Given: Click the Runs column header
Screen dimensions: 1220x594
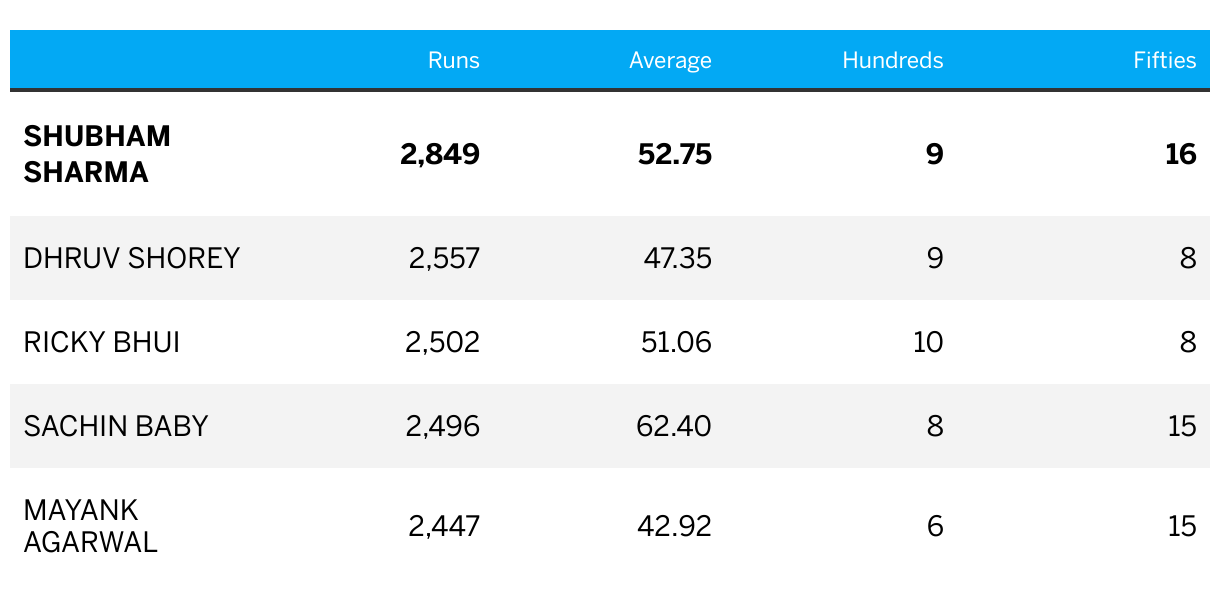Looking at the screenshot, I should click(454, 60).
